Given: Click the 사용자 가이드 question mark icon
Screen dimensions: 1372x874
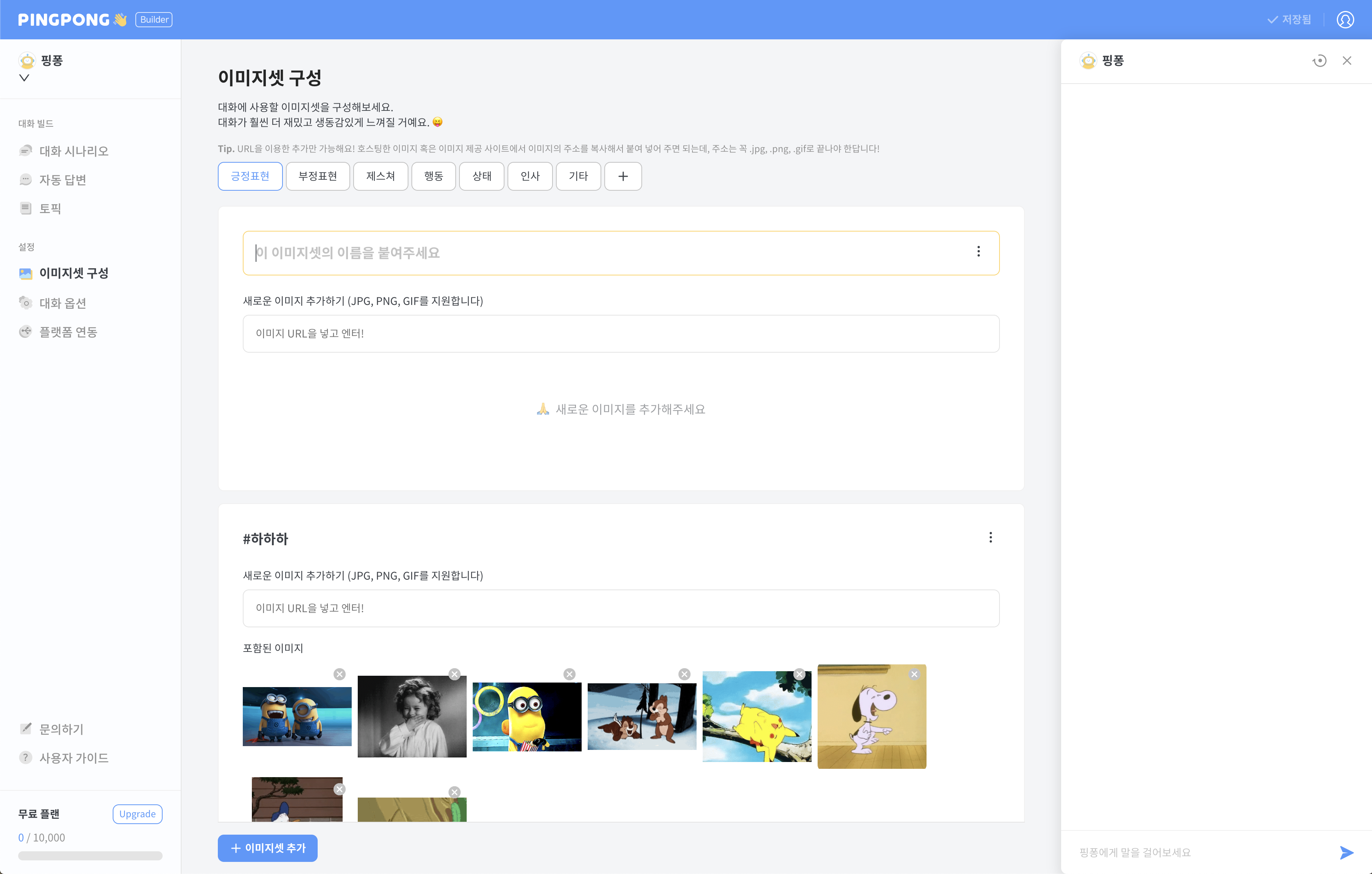Looking at the screenshot, I should 26,757.
